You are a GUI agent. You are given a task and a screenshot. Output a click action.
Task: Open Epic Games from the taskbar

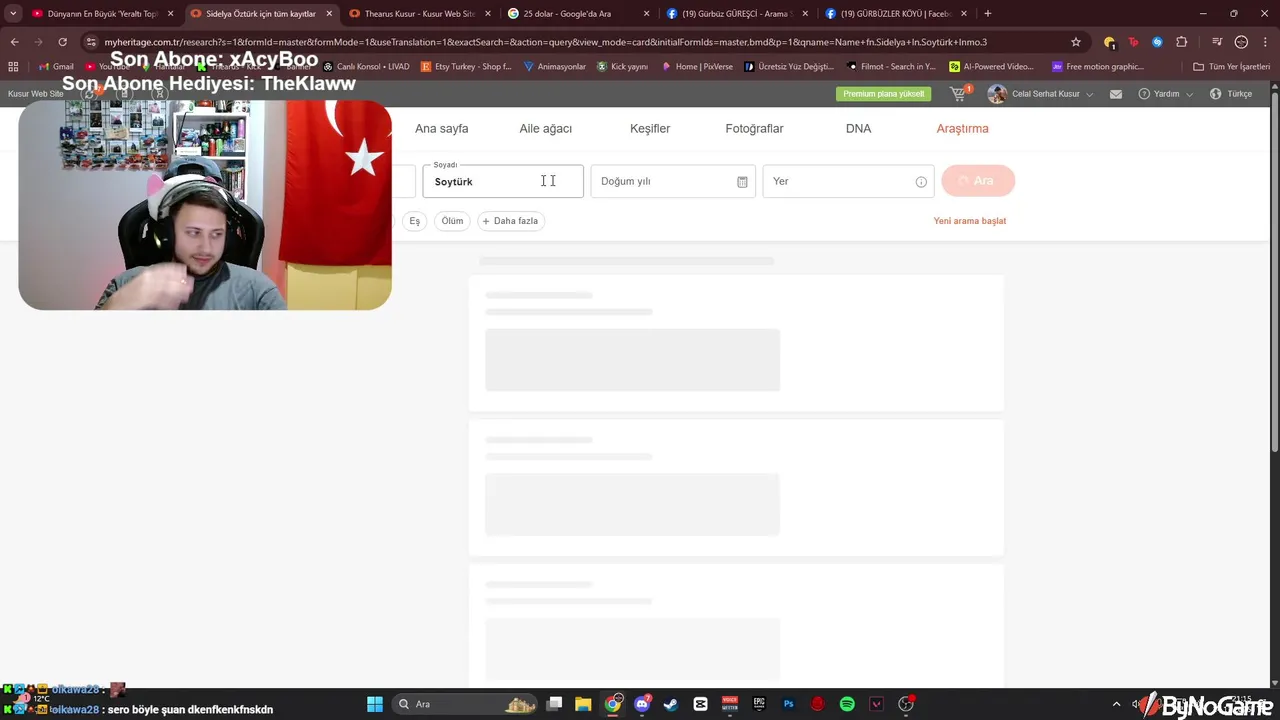pyautogui.click(x=759, y=704)
